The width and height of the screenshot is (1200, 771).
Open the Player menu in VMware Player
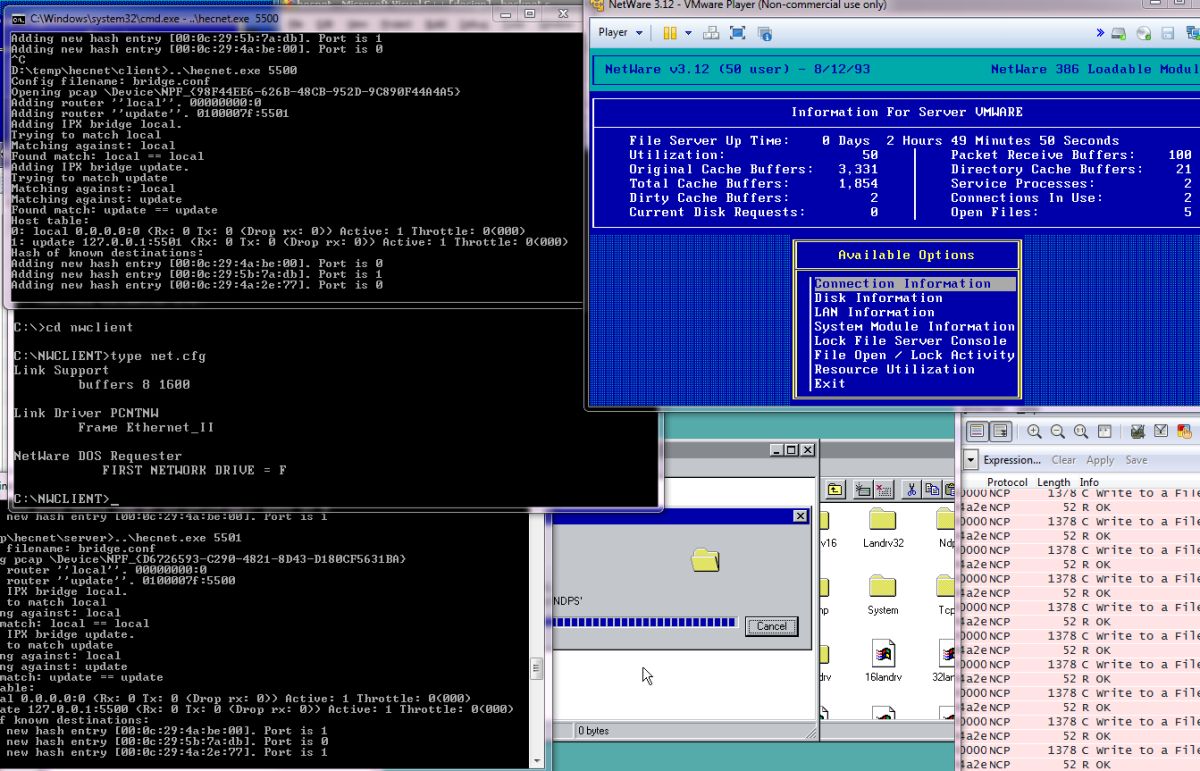click(619, 32)
